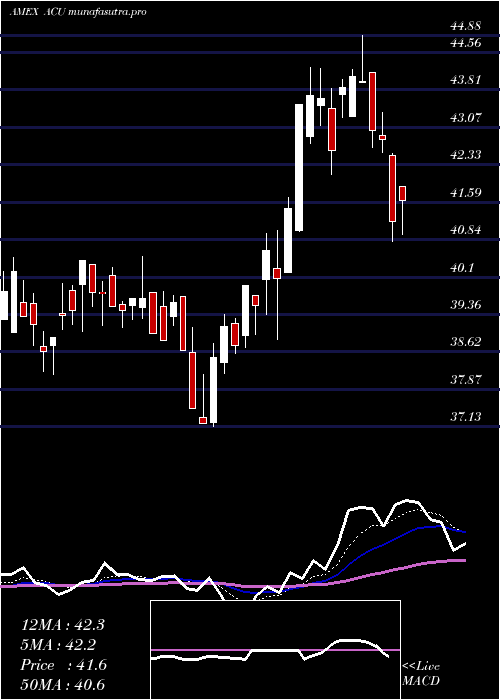Click the AMEX ACU munafasutra.pro chart title
The width and height of the screenshot is (500, 700).
78,12
